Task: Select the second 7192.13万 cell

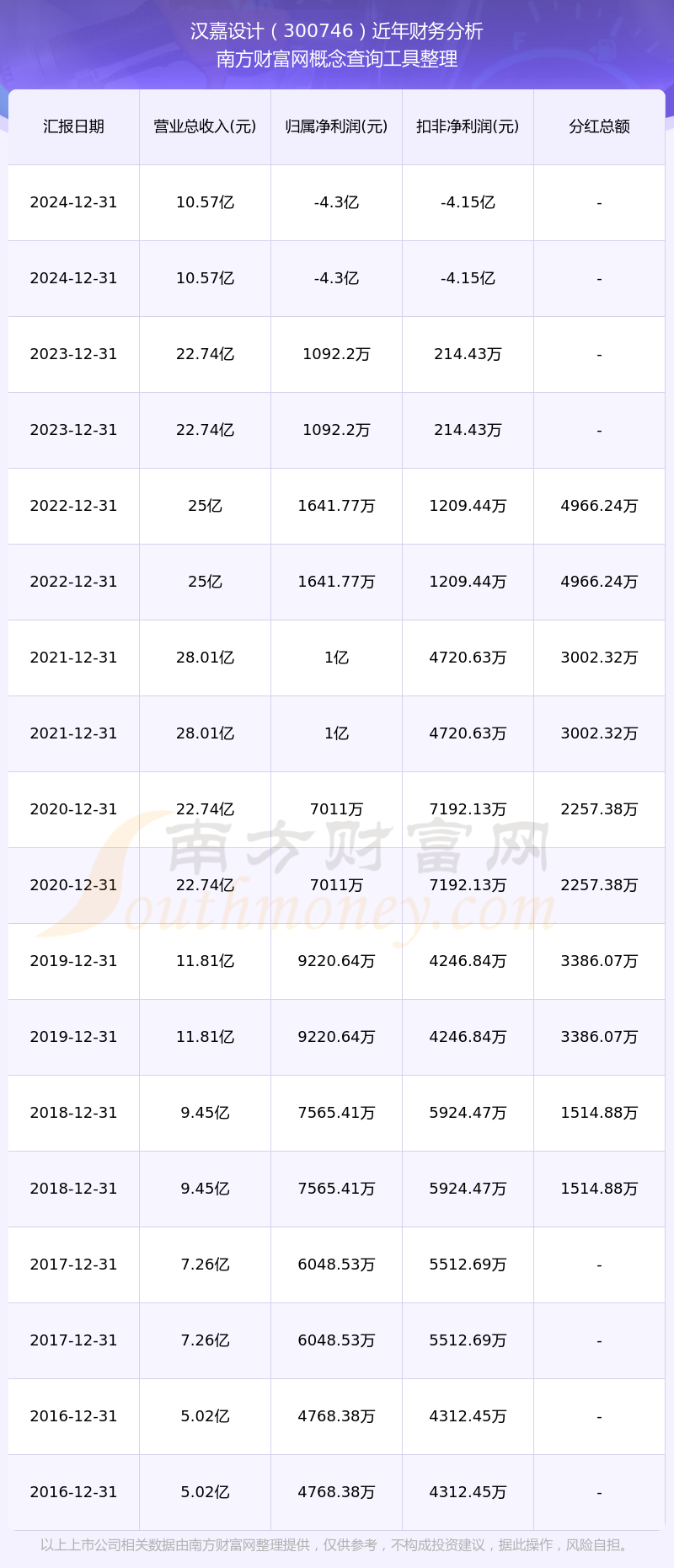Action: pyautogui.click(x=468, y=885)
